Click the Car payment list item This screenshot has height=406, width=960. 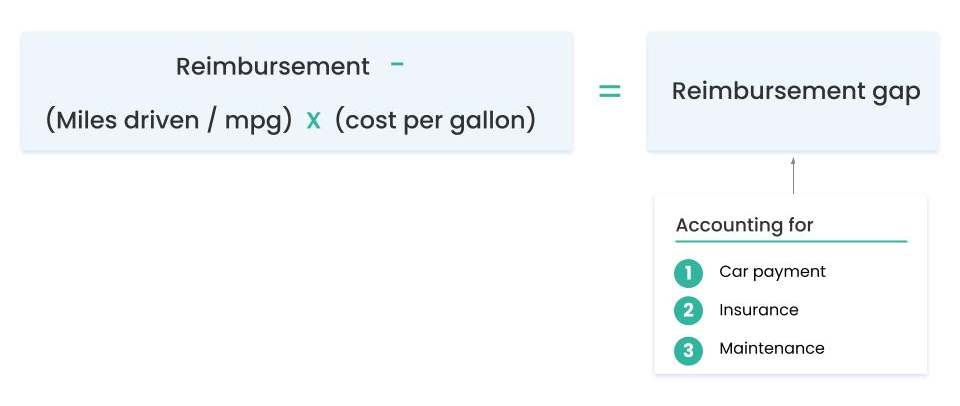[x=772, y=272]
